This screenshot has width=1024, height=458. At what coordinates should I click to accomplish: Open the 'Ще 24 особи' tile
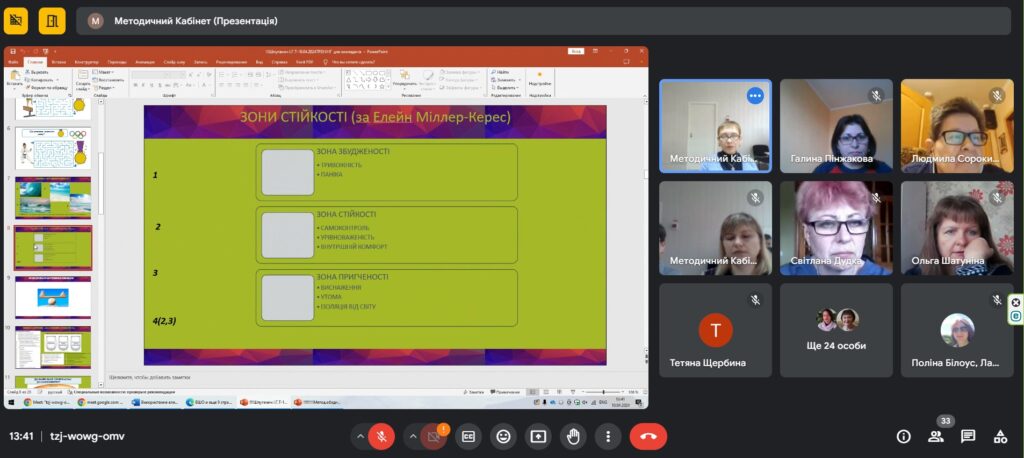click(x=836, y=330)
